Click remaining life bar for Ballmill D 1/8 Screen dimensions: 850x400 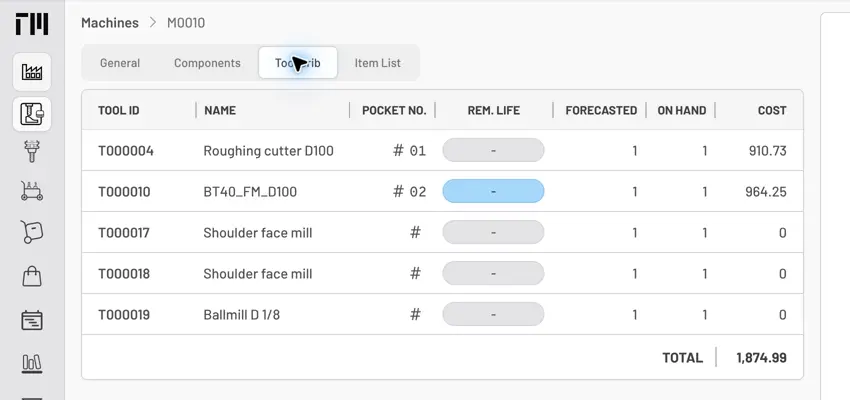tap(493, 314)
